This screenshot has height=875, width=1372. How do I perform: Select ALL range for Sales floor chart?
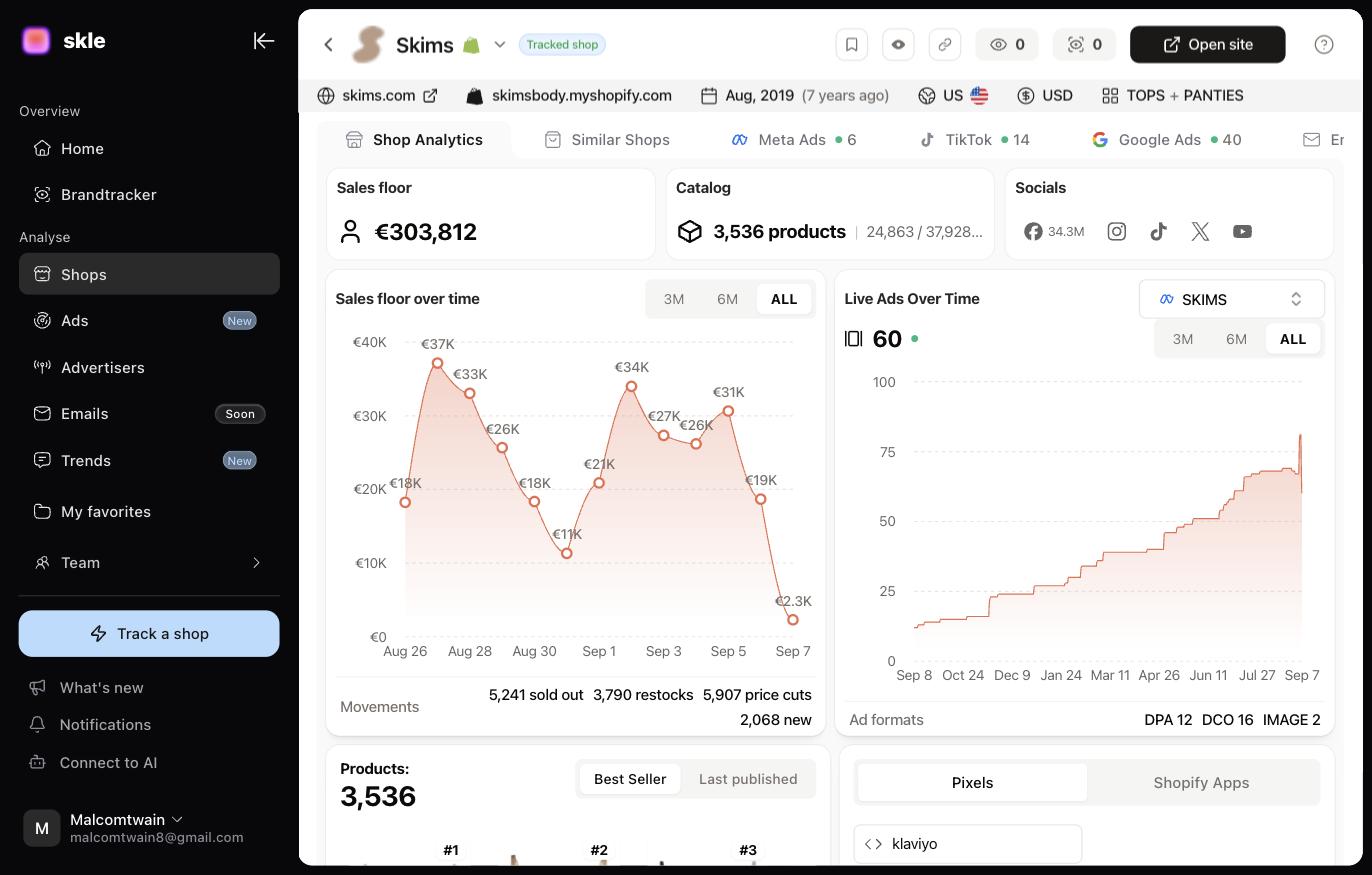point(784,299)
